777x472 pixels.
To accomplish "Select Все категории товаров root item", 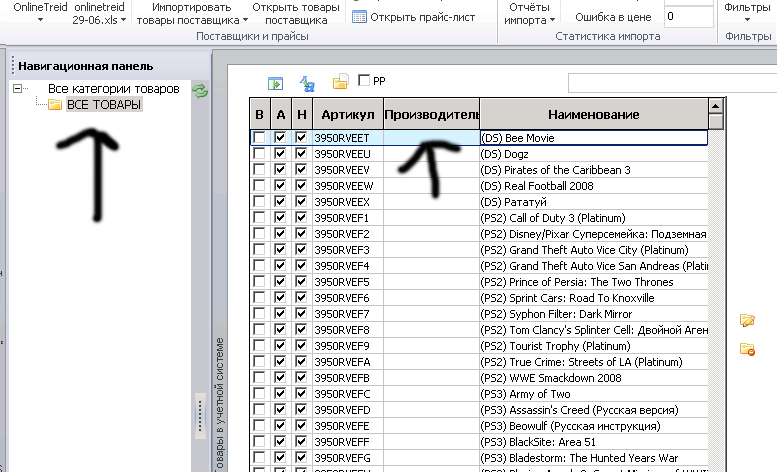I will click(113, 89).
